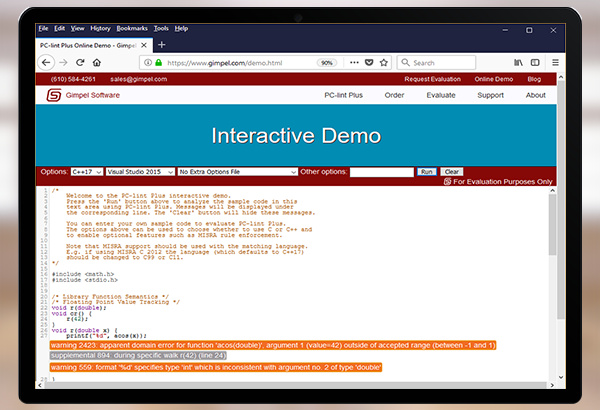This screenshot has width=600, height=410.
Task: Click the up arrow of code editor scrollbar
Action: tap(552, 190)
